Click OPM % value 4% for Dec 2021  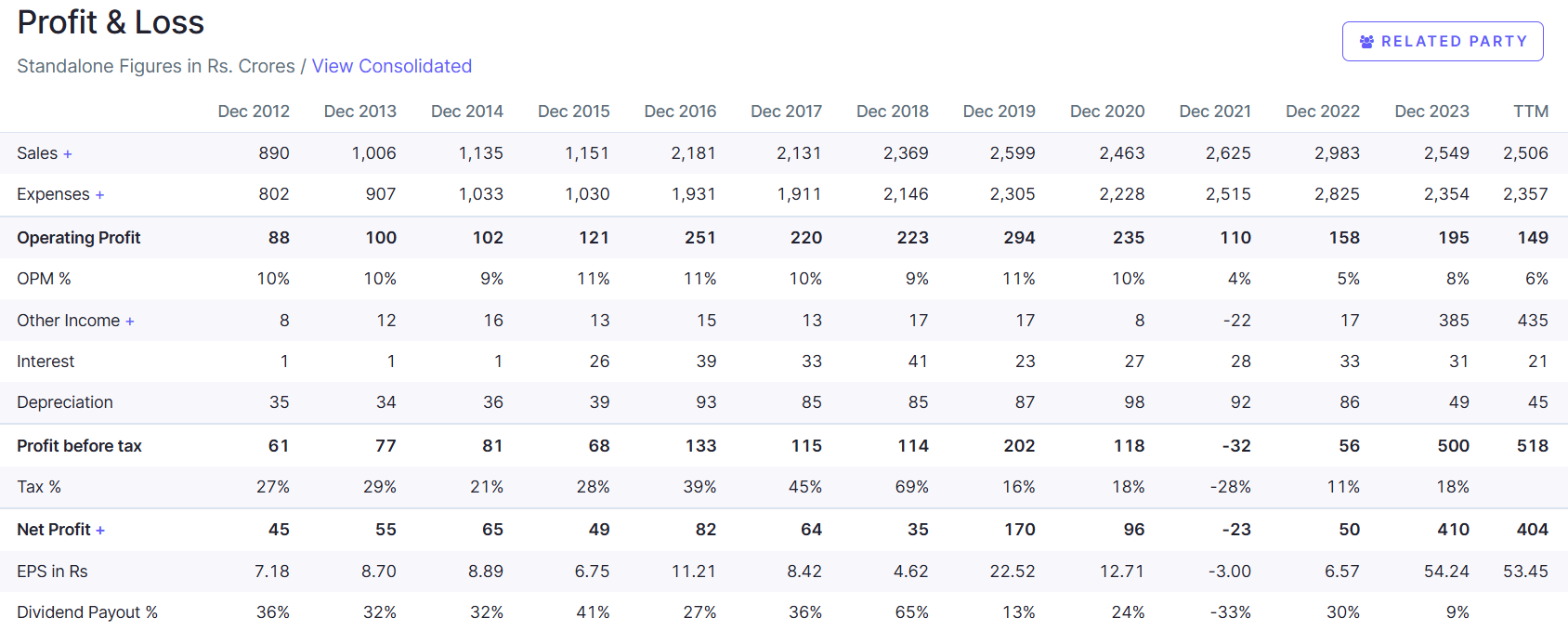tap(1239, 279)
